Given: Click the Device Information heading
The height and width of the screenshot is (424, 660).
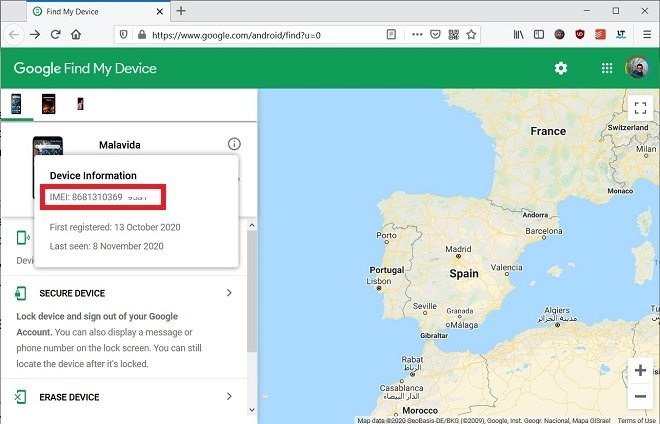Looking at the screenshot, I should point(93,176).
